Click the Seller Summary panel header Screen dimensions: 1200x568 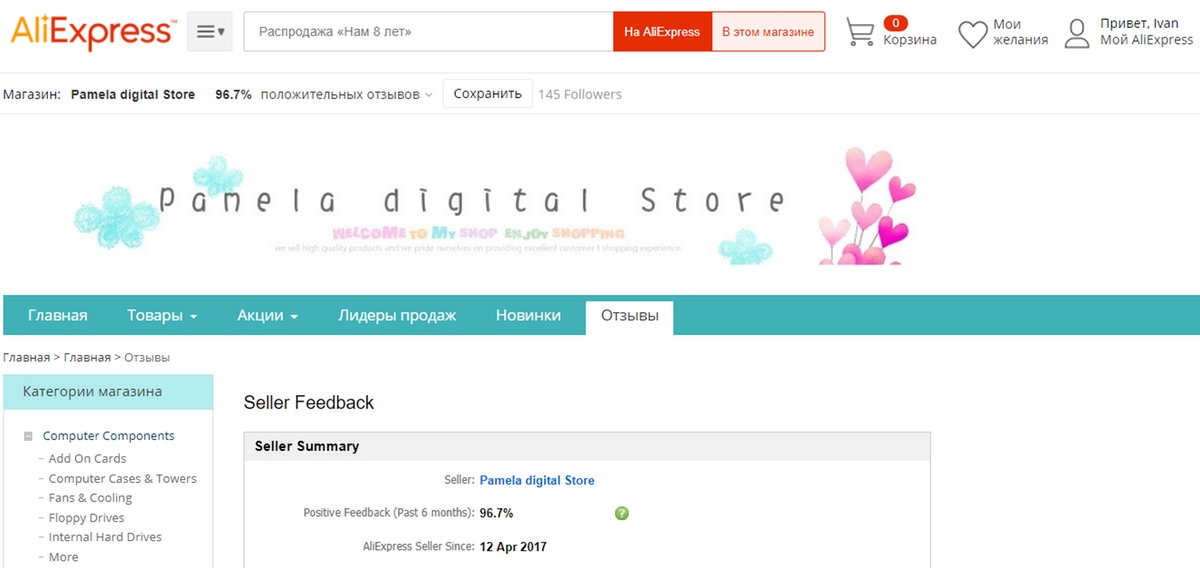click(x=587, y=446)
